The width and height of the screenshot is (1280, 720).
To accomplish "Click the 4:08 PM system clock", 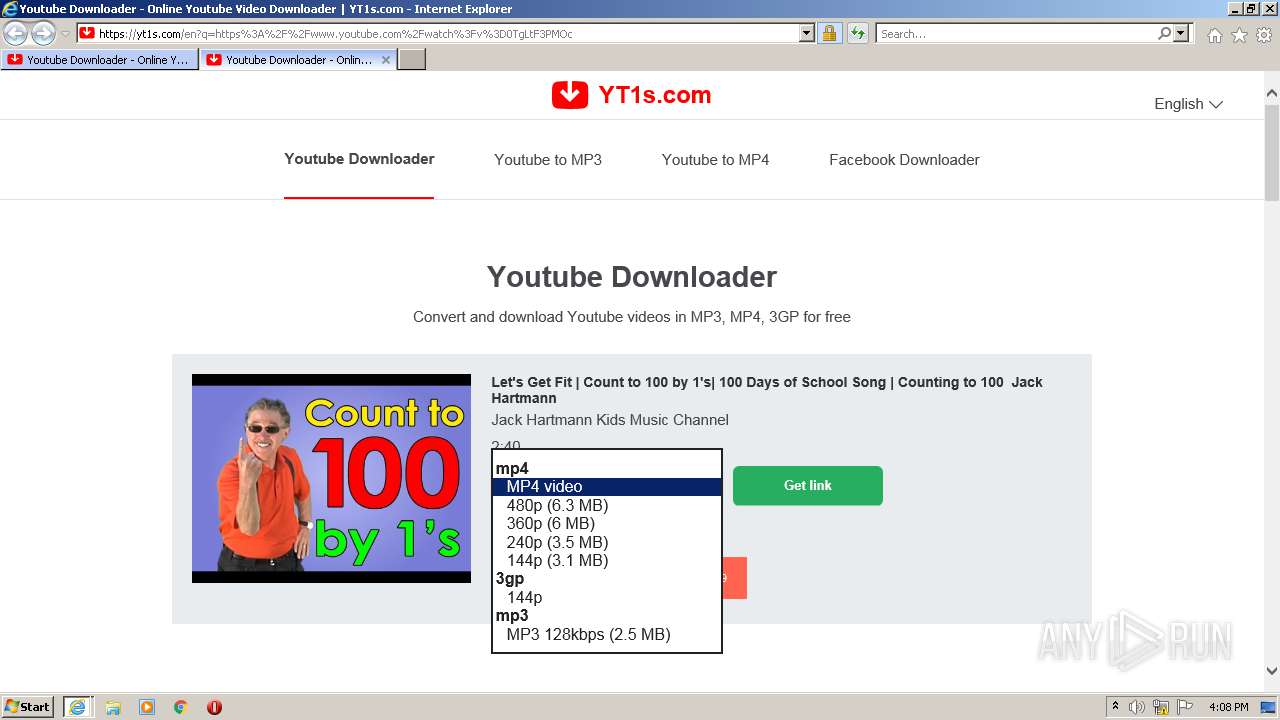I will (x=1229, y=707).
